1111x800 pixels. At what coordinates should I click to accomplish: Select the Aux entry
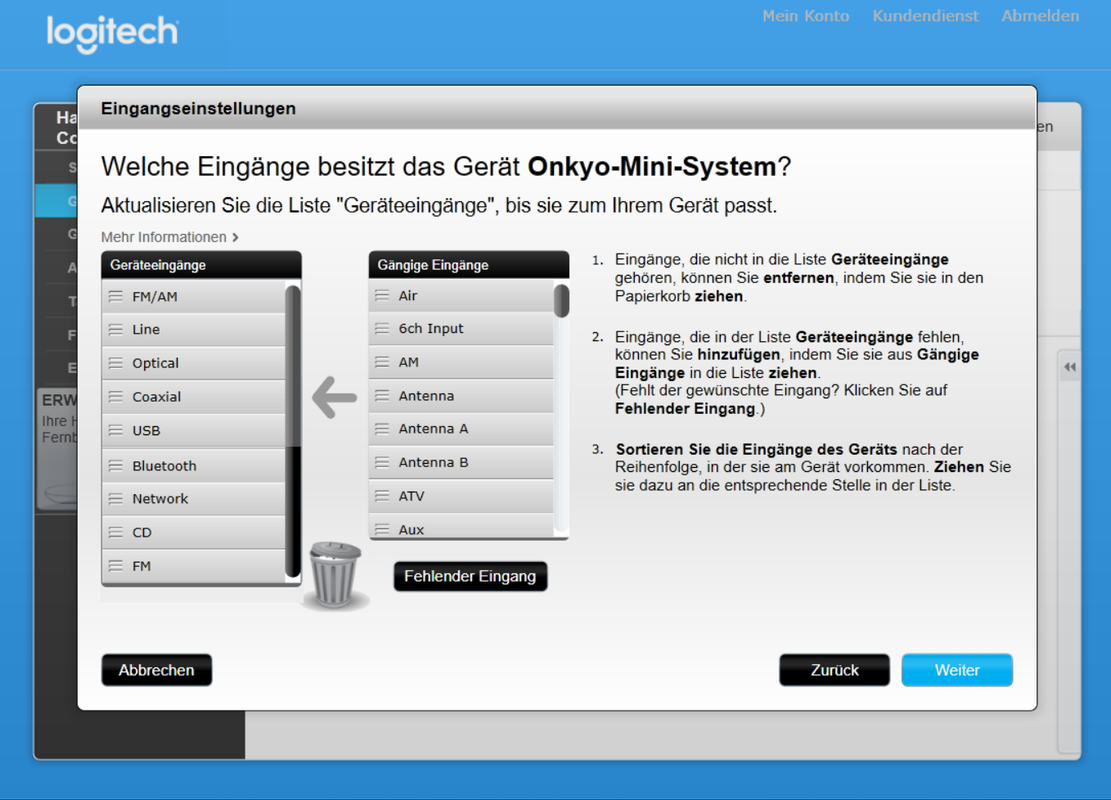461,527
